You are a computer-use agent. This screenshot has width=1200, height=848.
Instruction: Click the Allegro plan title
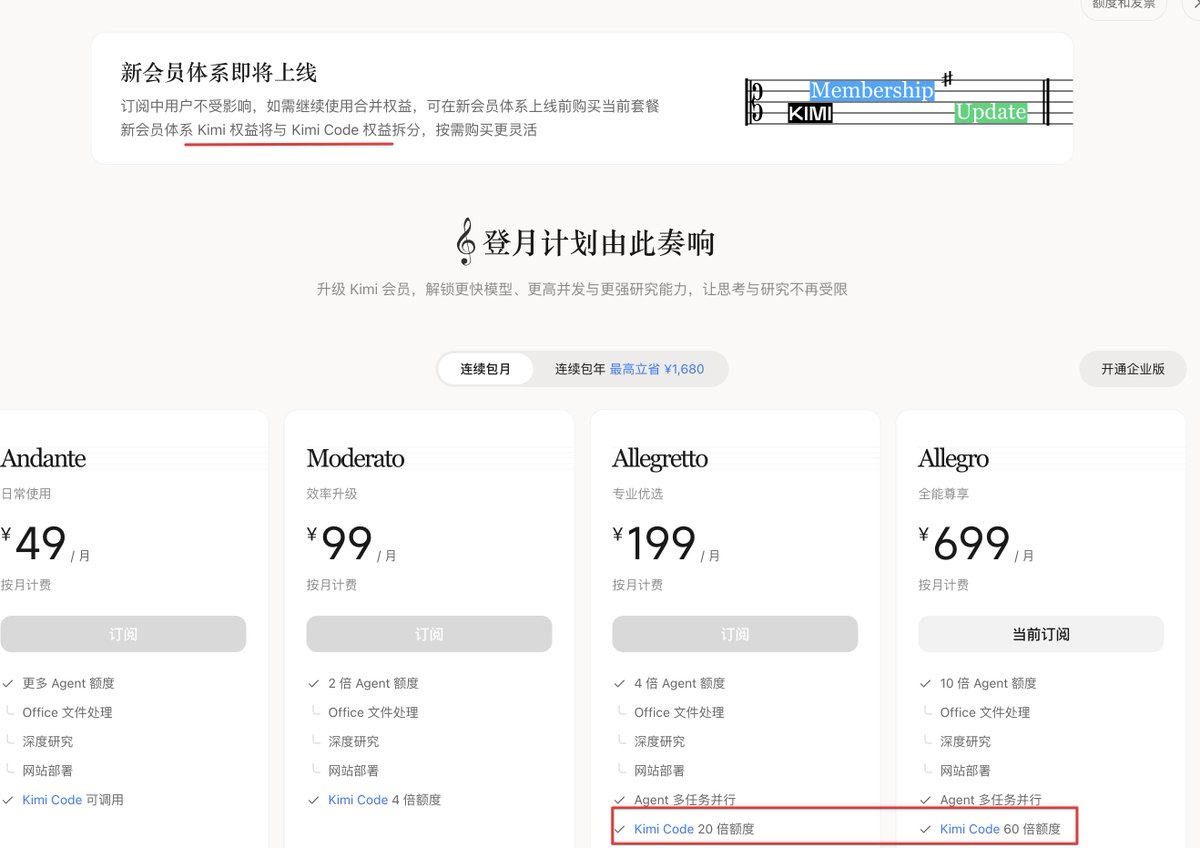[x=953, y=459]
